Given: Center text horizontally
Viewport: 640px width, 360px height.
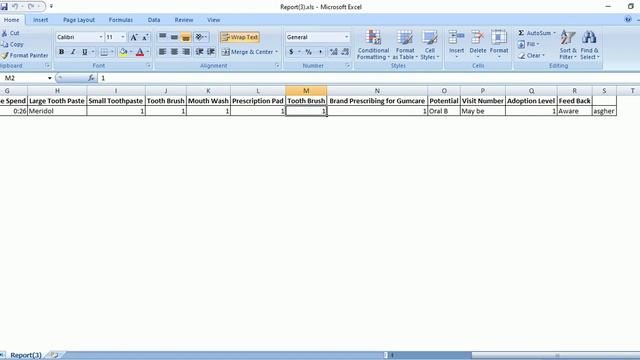Looking at the screenshot, I should (174, 52).
